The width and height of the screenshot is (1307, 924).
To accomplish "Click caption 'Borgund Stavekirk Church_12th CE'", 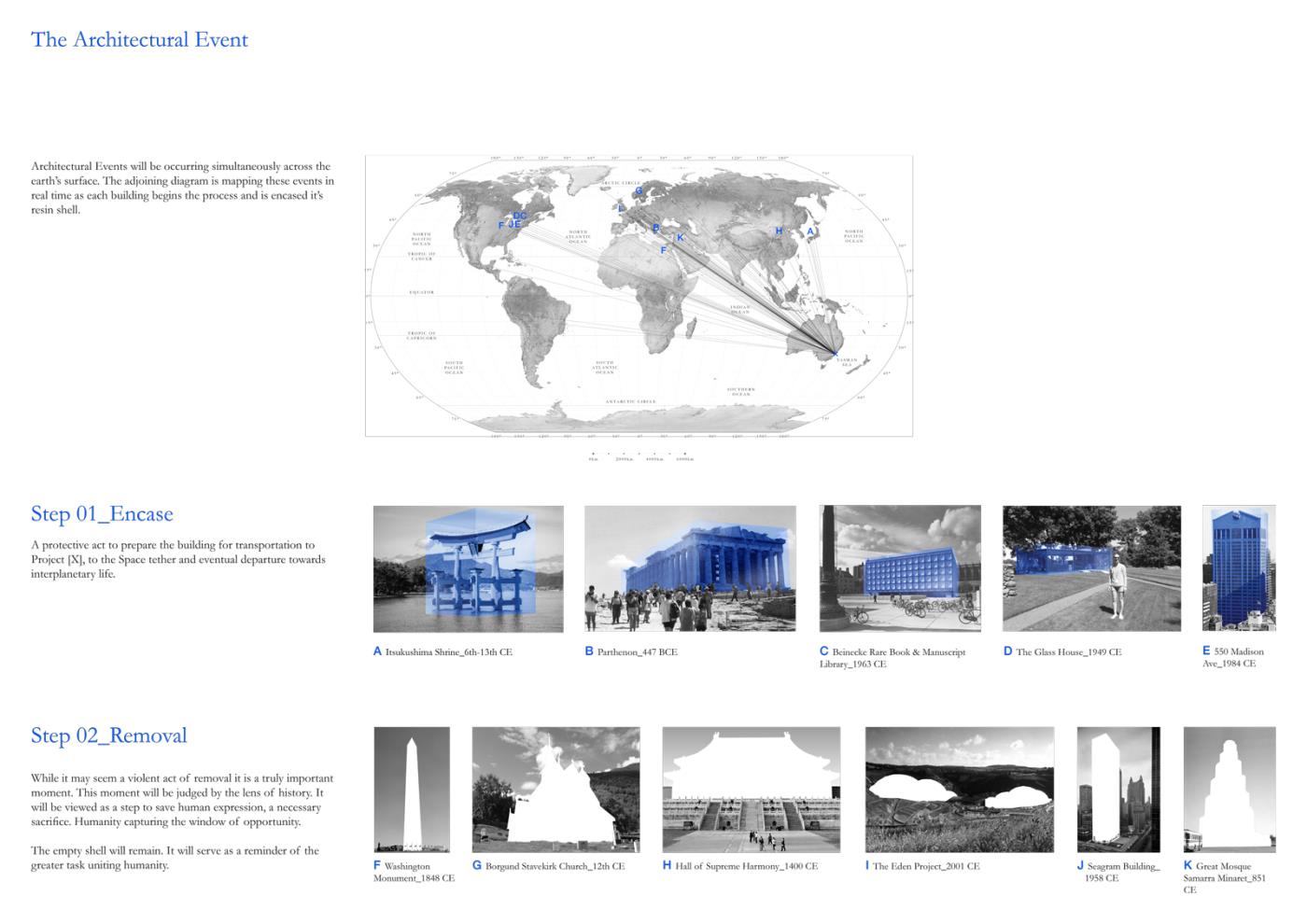I will coord(555,866).
